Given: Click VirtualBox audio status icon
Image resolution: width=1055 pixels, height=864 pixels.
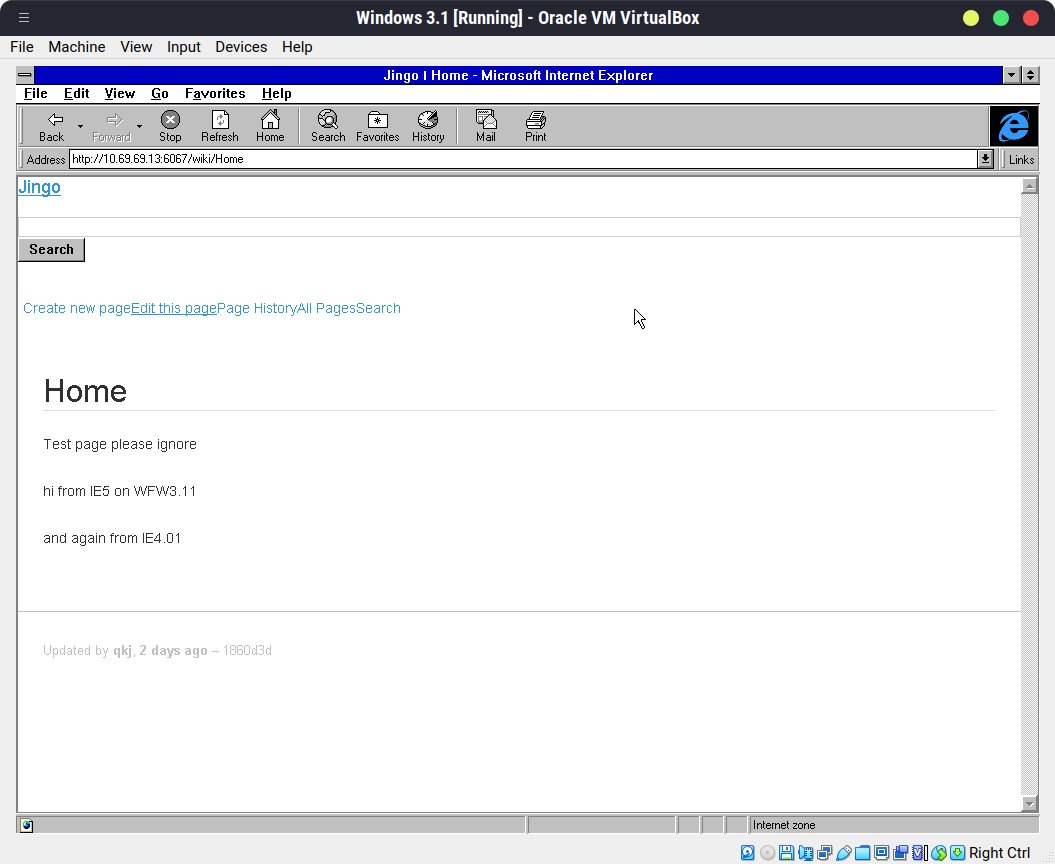Looking at the screenshot, I should pos(805,853).
